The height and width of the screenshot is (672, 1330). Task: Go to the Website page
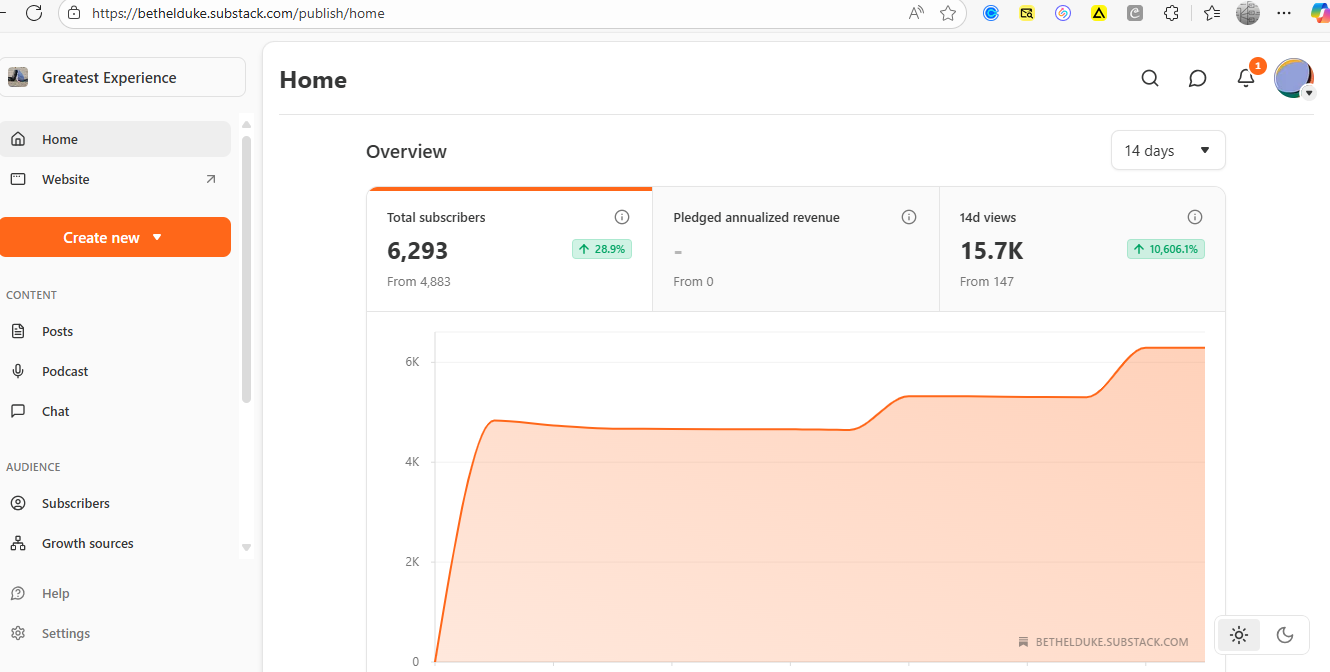(x=65, y=179)
